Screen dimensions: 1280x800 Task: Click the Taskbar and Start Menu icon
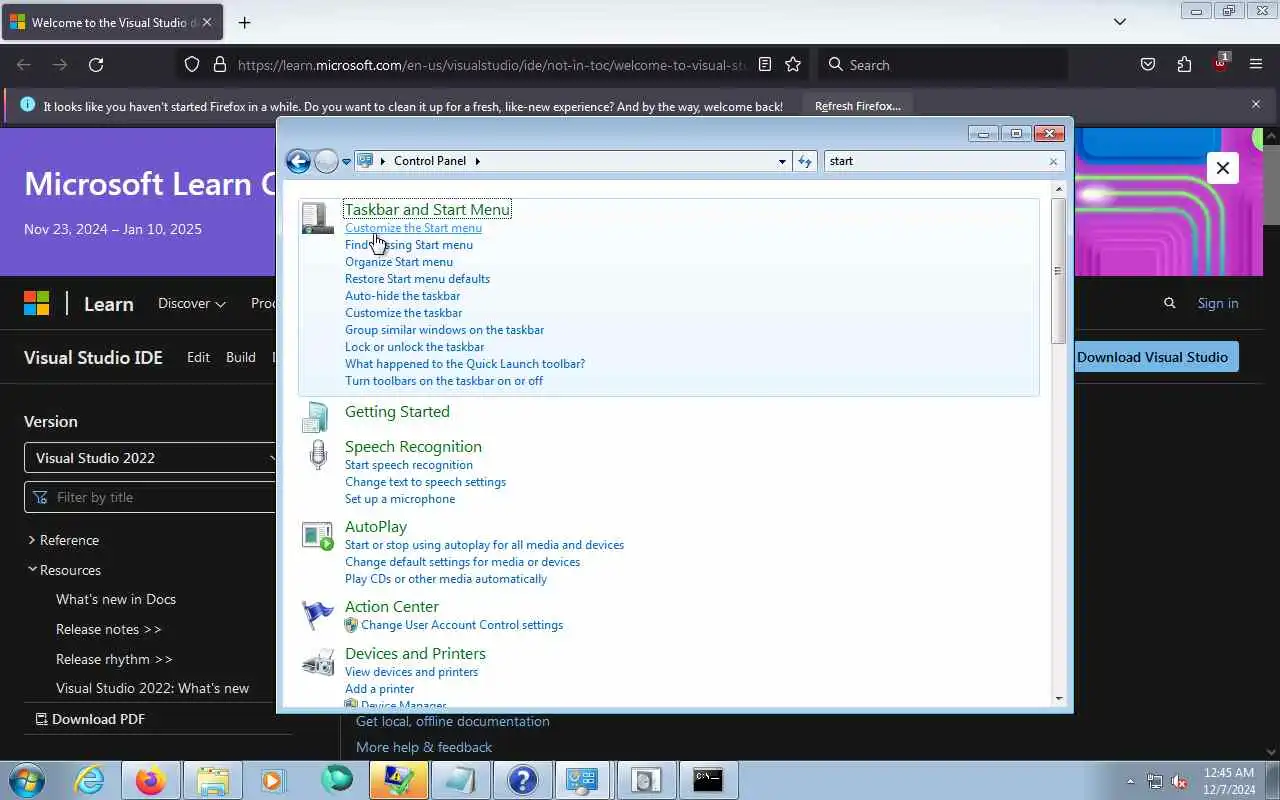point(317,217)
